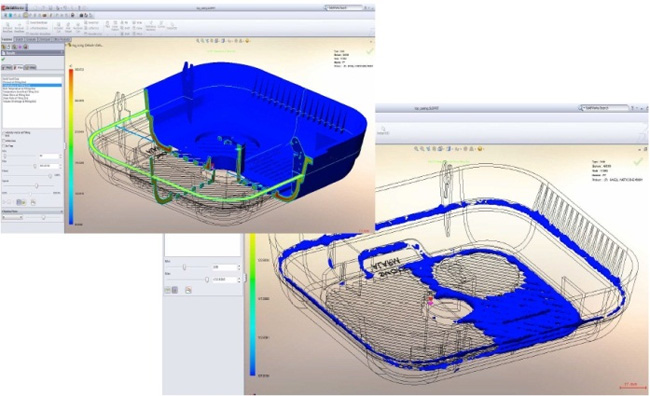Collapse the bottom section header chevron
Viewport: 650px width, 396px height.
click(x=61, y=211)
